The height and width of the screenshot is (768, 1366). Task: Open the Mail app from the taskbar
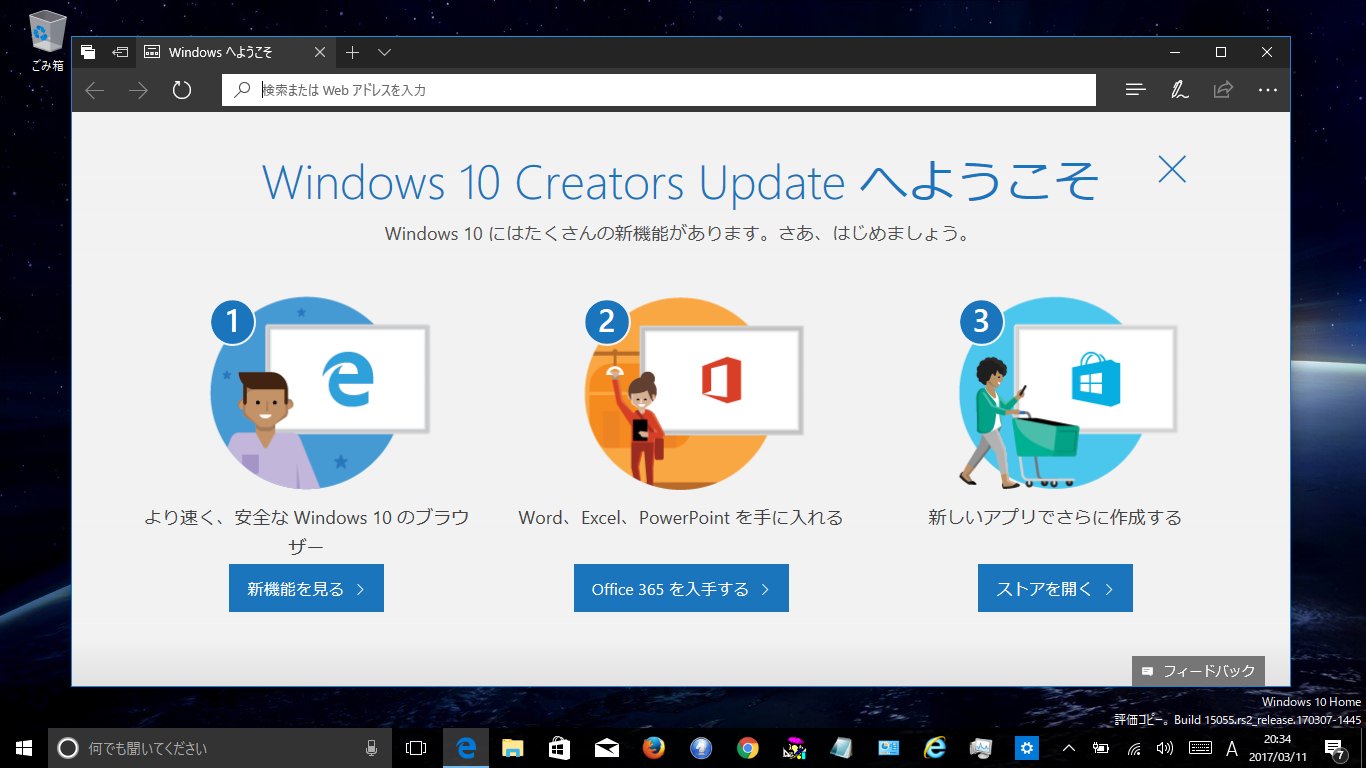[x=606, y=747]
